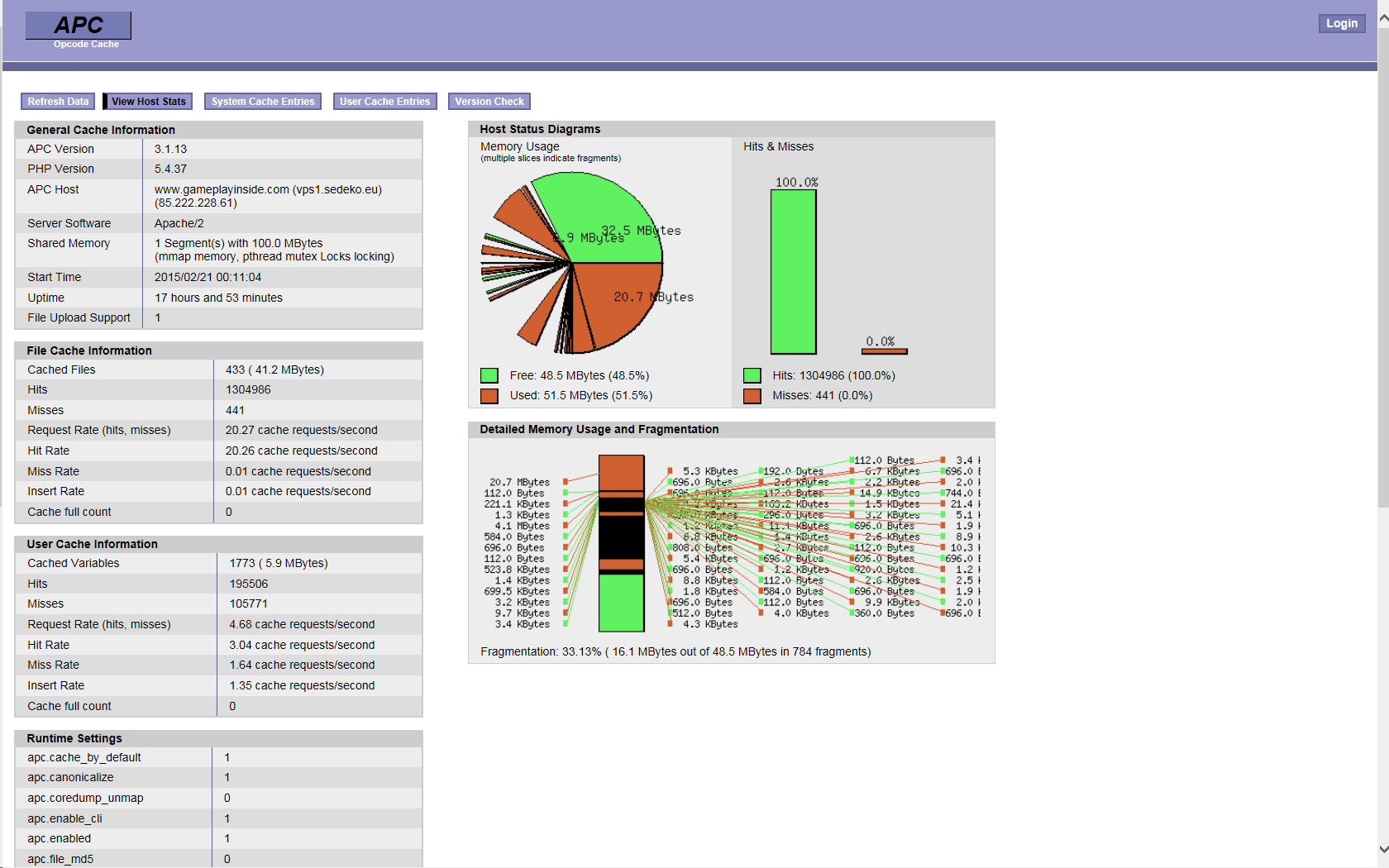Click the File Cache Information heading
This screenshot has height=868, width=1389.
tap(89, 351)
